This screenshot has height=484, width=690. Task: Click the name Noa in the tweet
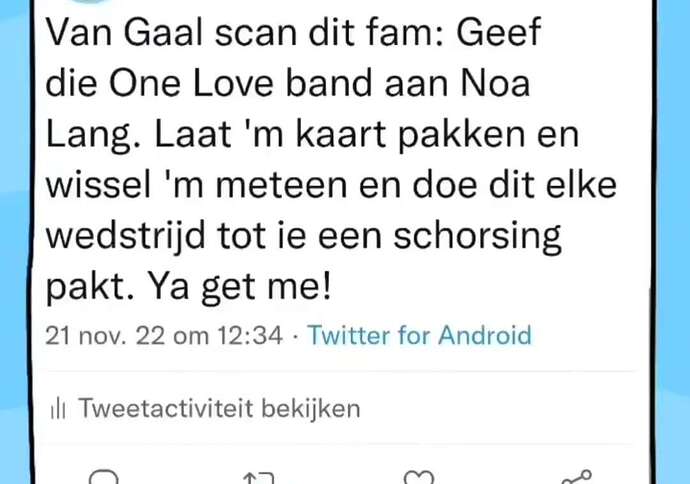coord(495,83)
